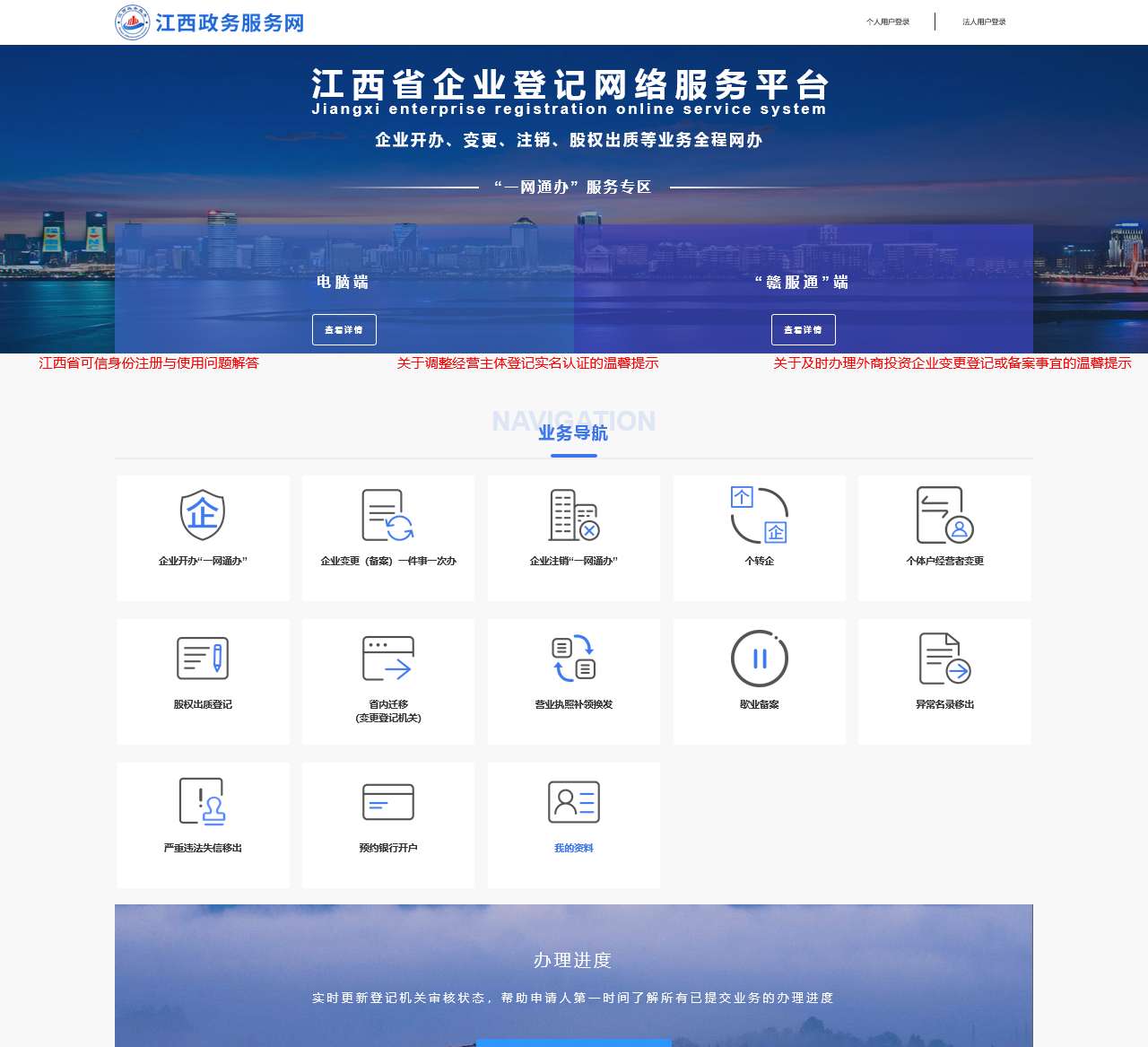Click 查看详情 under "赣服通"端
This screenshot has height=1047, width=1148.
[803, 328]
